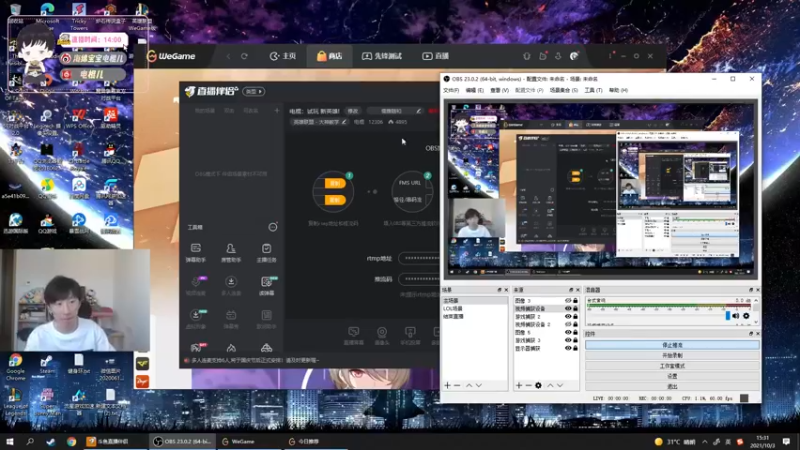Select the first scene in OBS scenes list
The width and height of the screenshot is (800, 450).
point(475,301)
